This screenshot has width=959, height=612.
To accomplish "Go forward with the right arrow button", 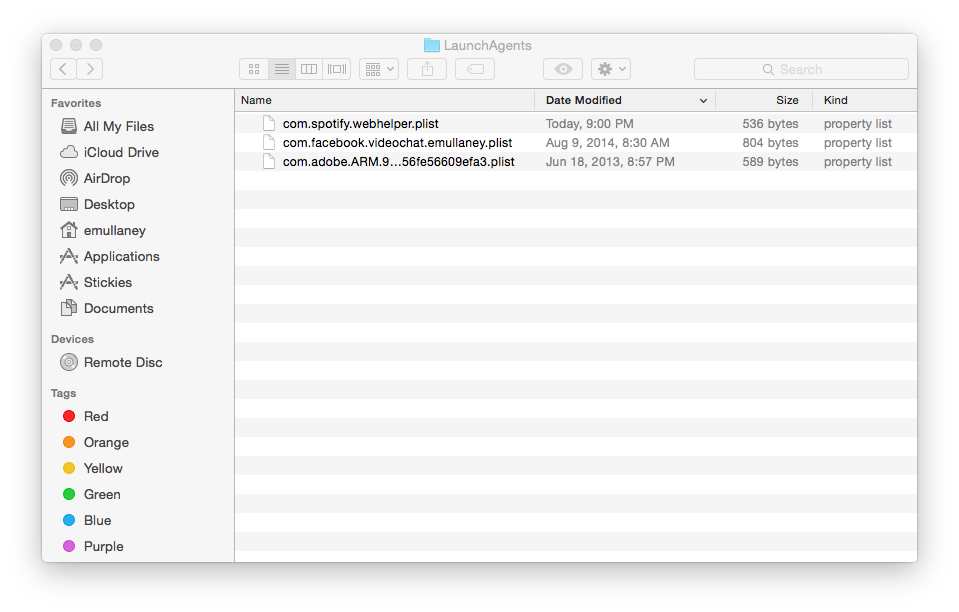I will point(90,69).
